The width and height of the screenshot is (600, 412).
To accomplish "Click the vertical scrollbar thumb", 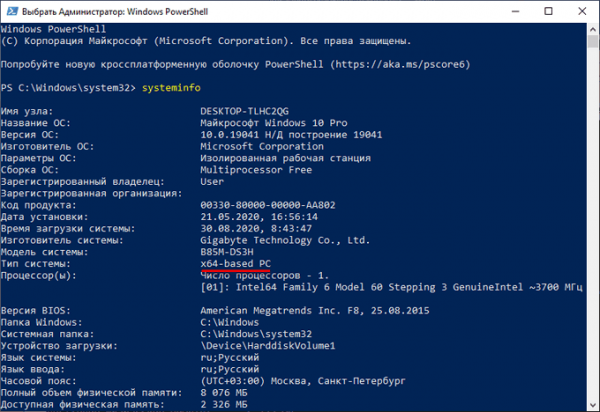I will (593, 41).
